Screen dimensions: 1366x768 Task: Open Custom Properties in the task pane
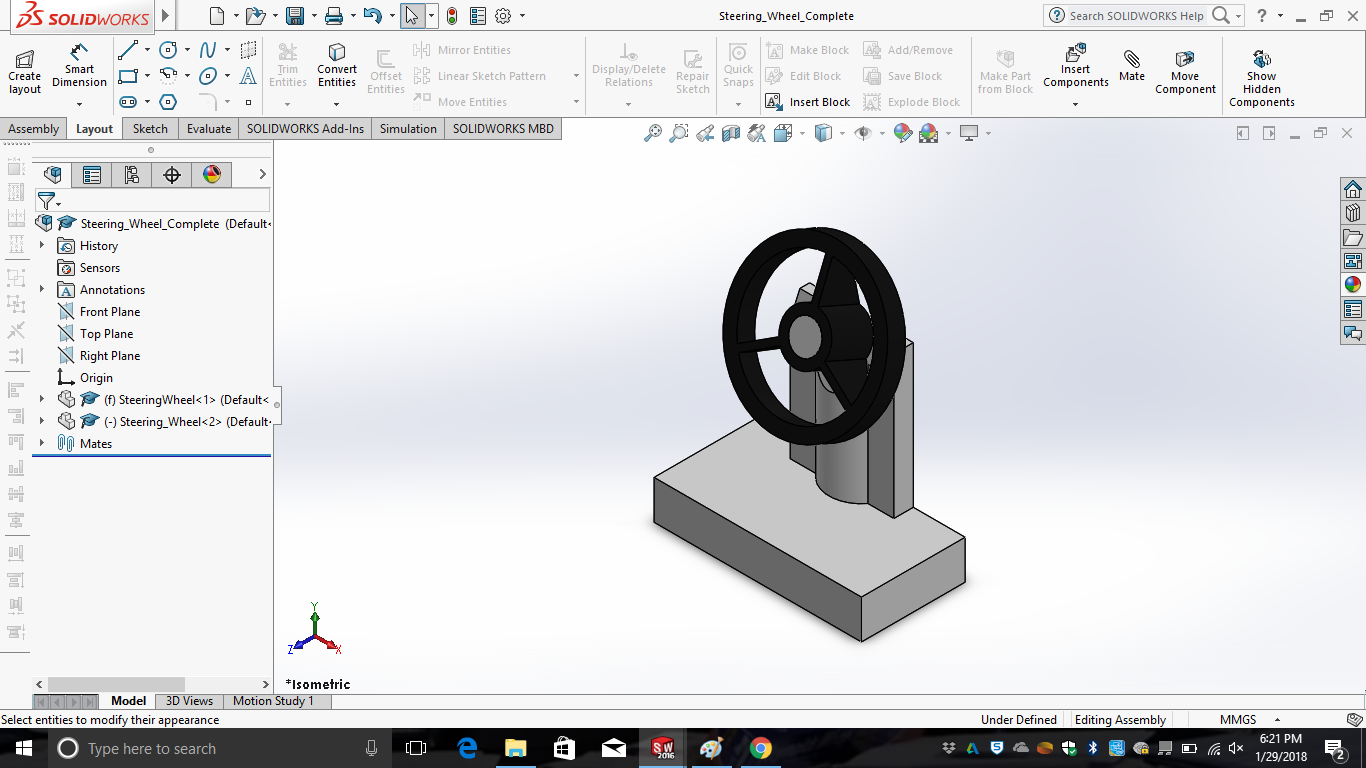1353,309
